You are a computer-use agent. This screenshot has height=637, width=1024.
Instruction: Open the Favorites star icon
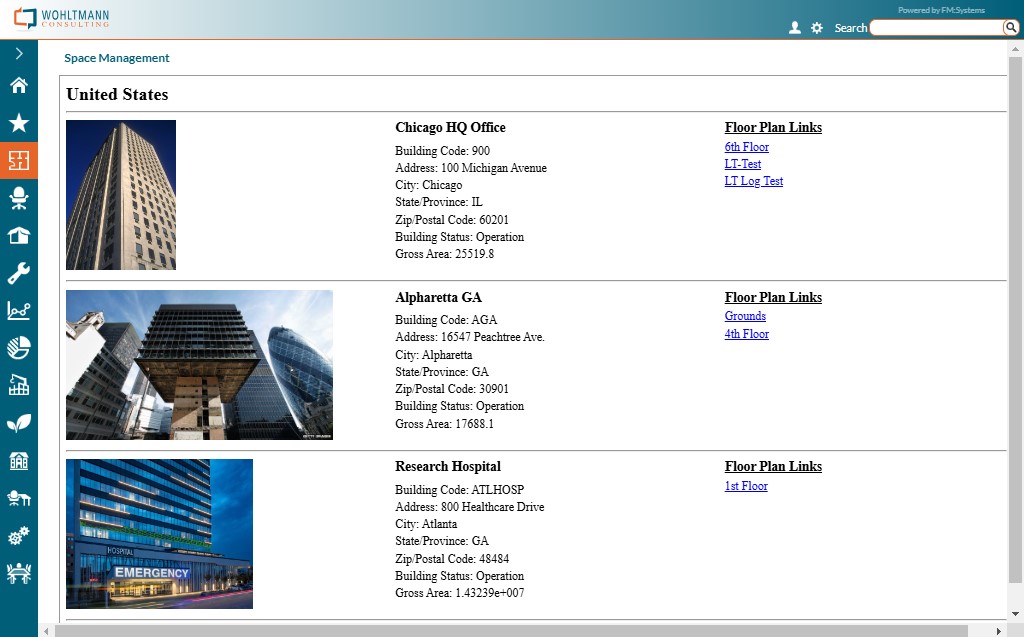pyautogui.click(x=19, y=123)
